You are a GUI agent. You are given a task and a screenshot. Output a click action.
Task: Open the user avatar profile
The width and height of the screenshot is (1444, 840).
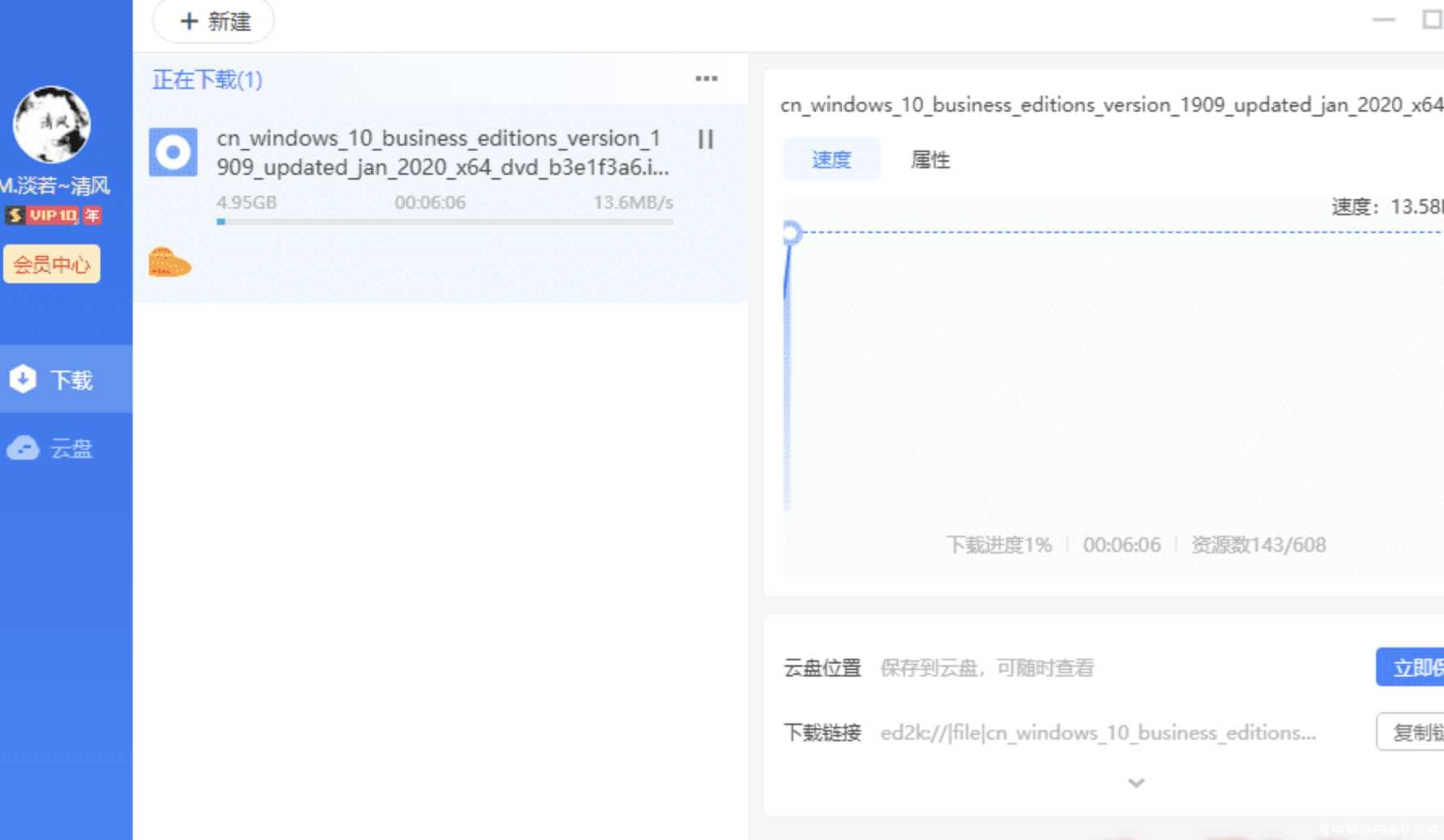click(52, 125)
